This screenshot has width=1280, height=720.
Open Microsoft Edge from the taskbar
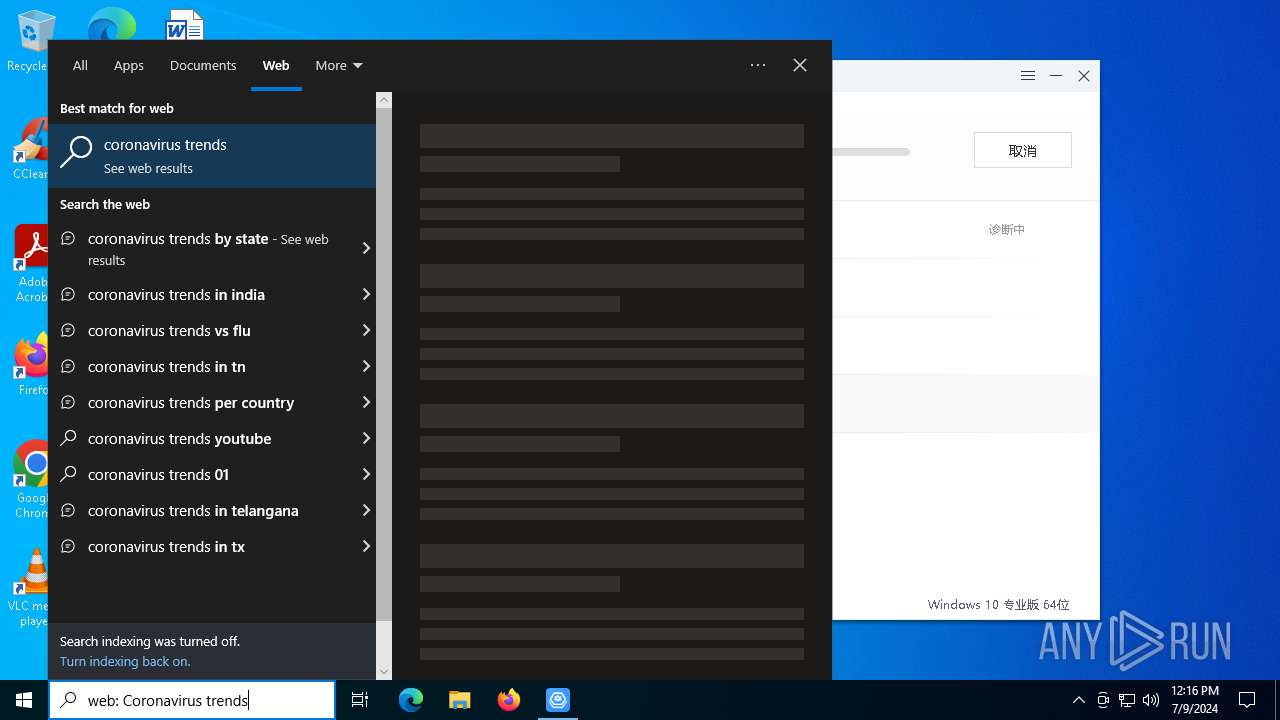[411, 700]
